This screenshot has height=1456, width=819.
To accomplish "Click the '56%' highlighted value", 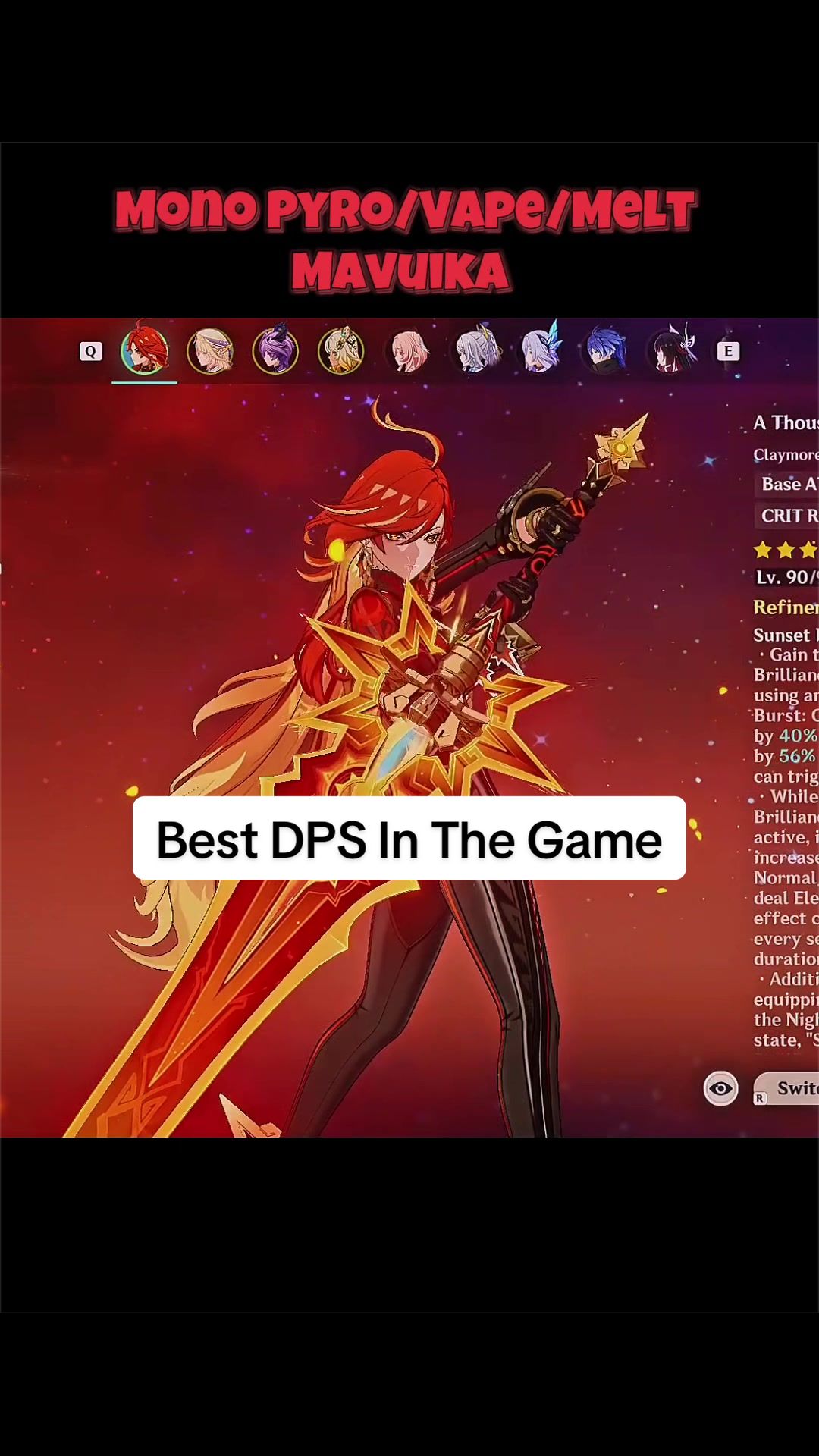I will [797, 756].
